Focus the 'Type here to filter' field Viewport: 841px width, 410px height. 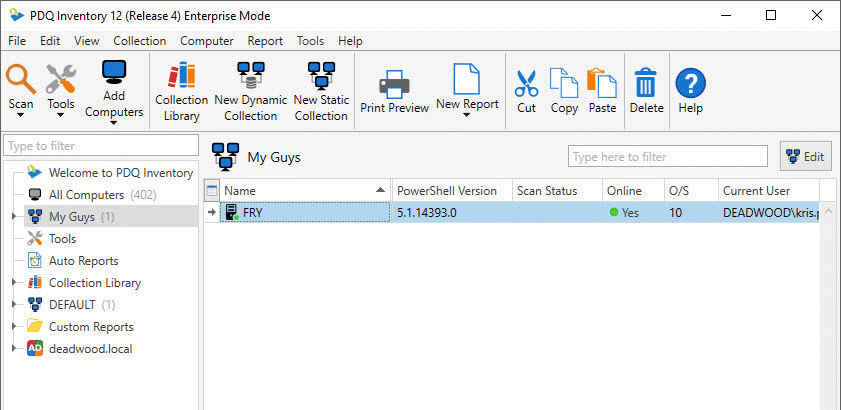668,156
